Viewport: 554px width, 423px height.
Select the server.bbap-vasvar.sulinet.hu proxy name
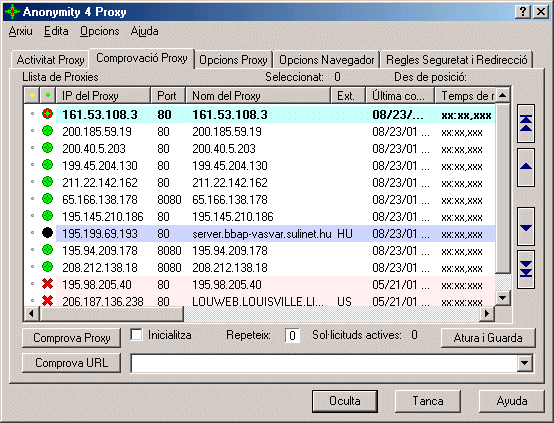(x=262, y=234)
